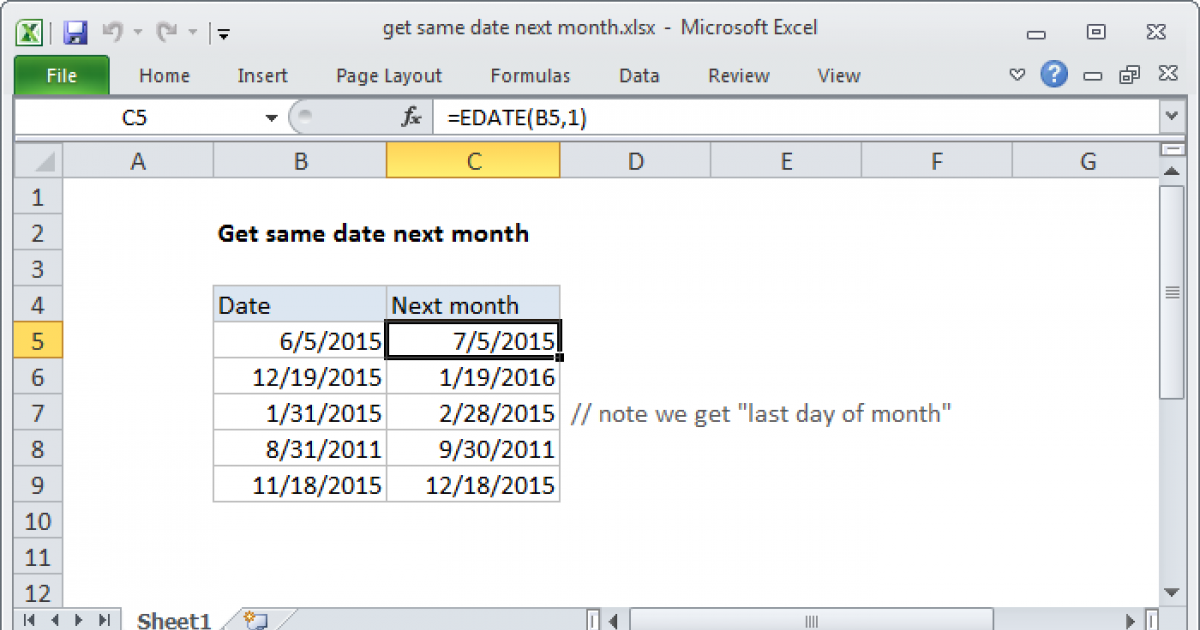The width and height of the screenshot is (1200, 630).
Task: Collapse the ribbon with the minimize chevron
Action: pyautogui.click(x=1017, y=74)
